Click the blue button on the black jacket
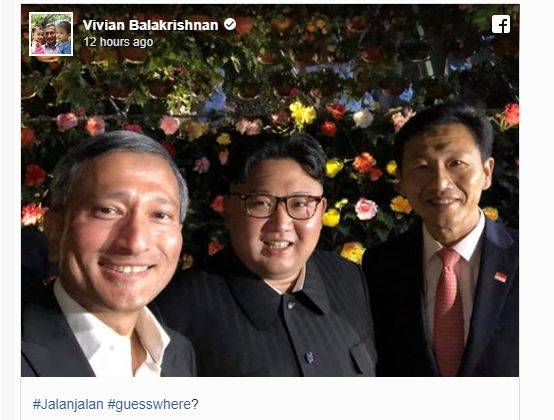Screen dimensions: 554x420 (x=309, y=357)
